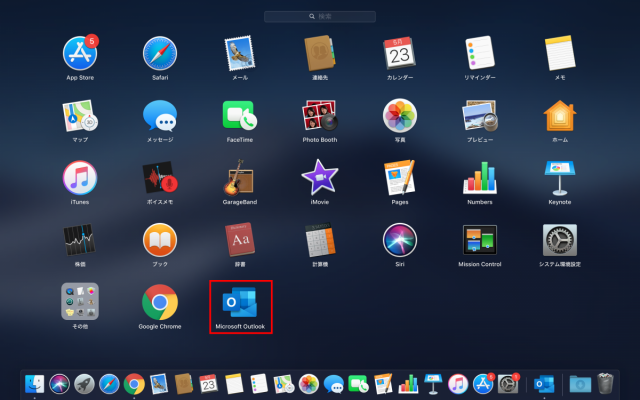Open the dictionary (辞書) app
The image size is (640, 400).
pyautogui.click(x=240, y=240)
